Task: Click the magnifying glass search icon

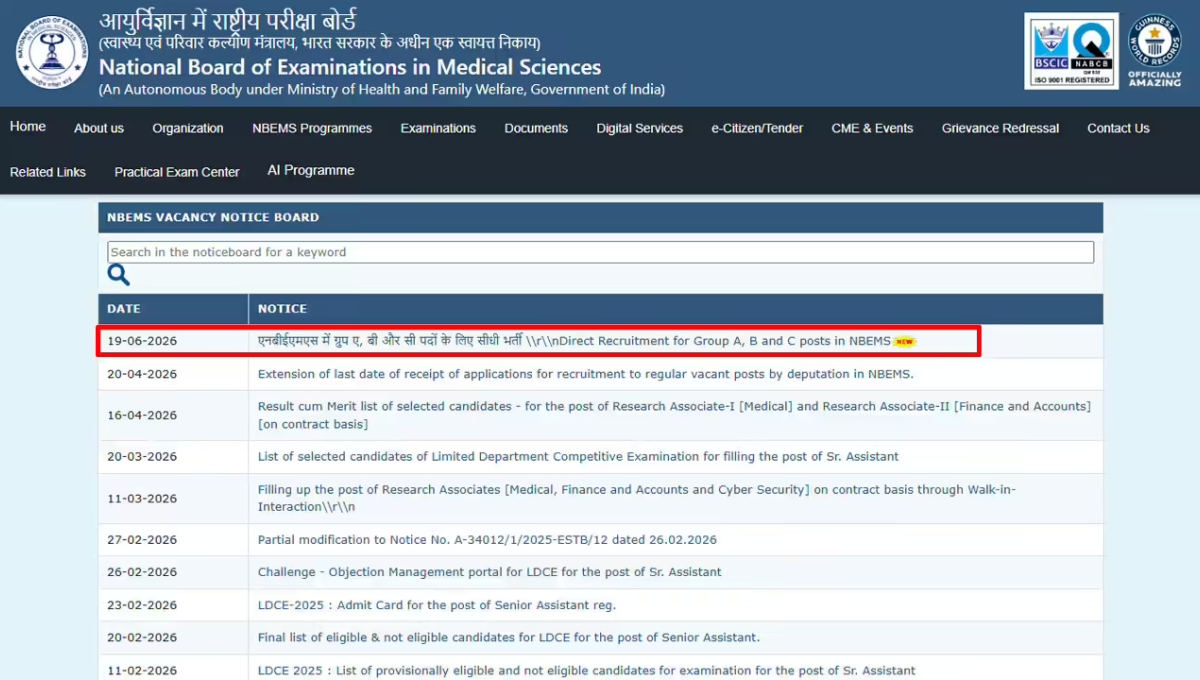Action: tap(118, 275)
